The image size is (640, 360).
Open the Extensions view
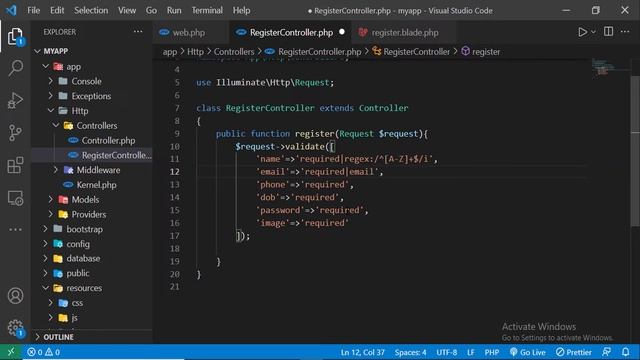[x=16, y=165]
